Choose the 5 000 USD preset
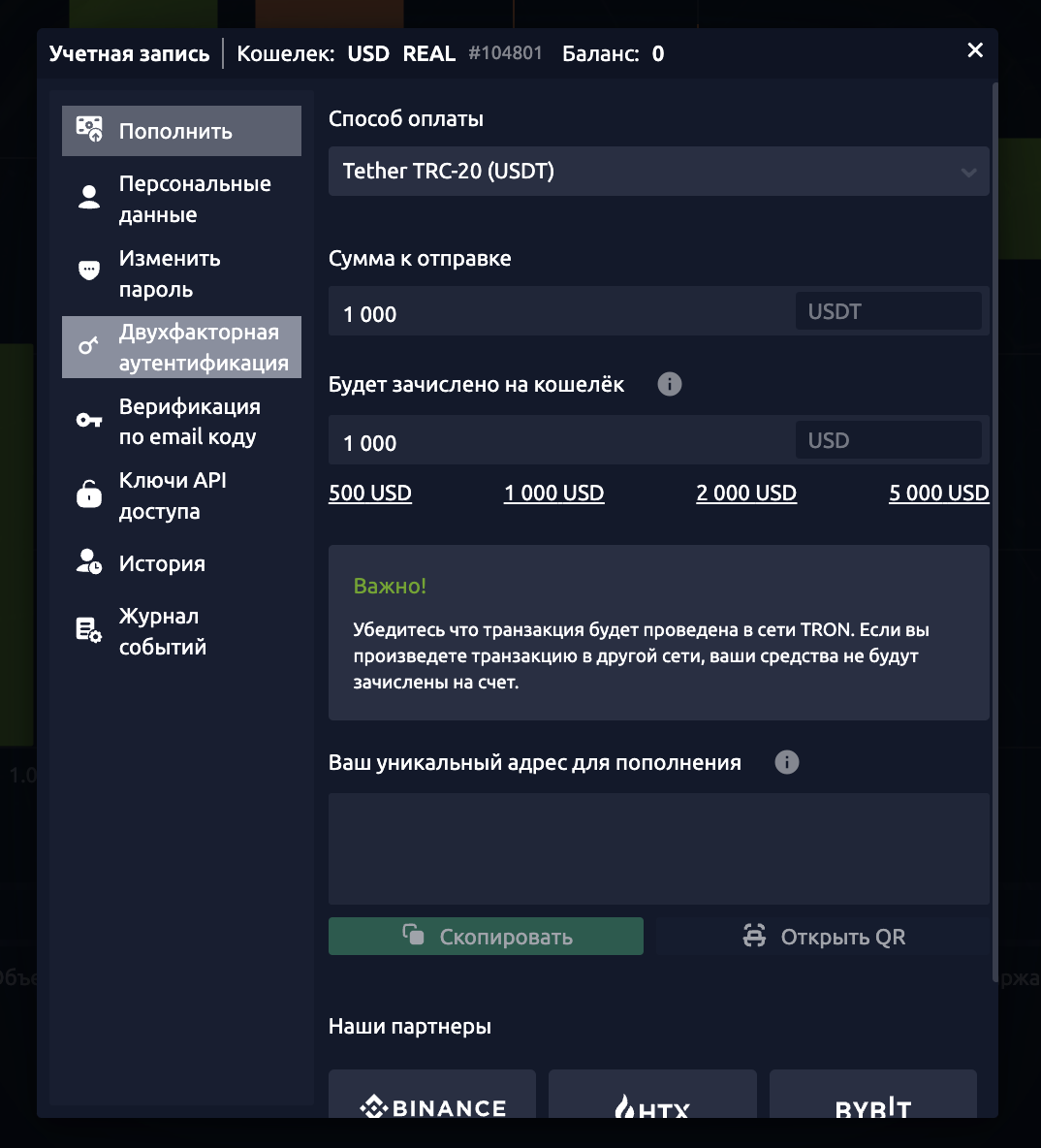 (938, 493)
